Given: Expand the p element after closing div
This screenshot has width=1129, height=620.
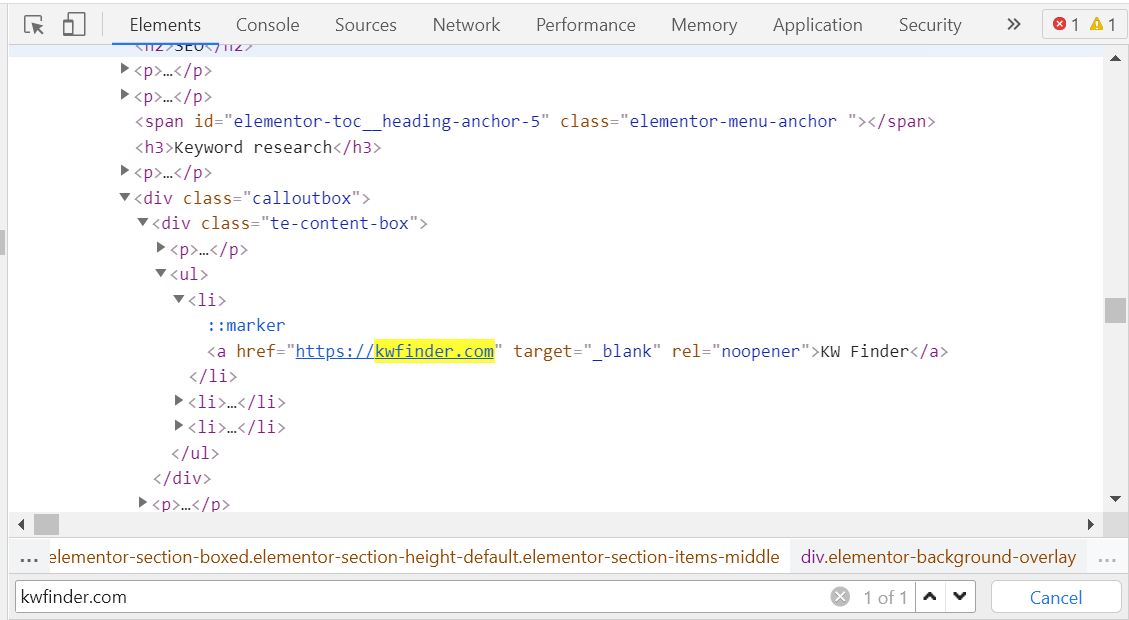Looking at the screenshot, I should pyautogui.click(x=143, y=502).
